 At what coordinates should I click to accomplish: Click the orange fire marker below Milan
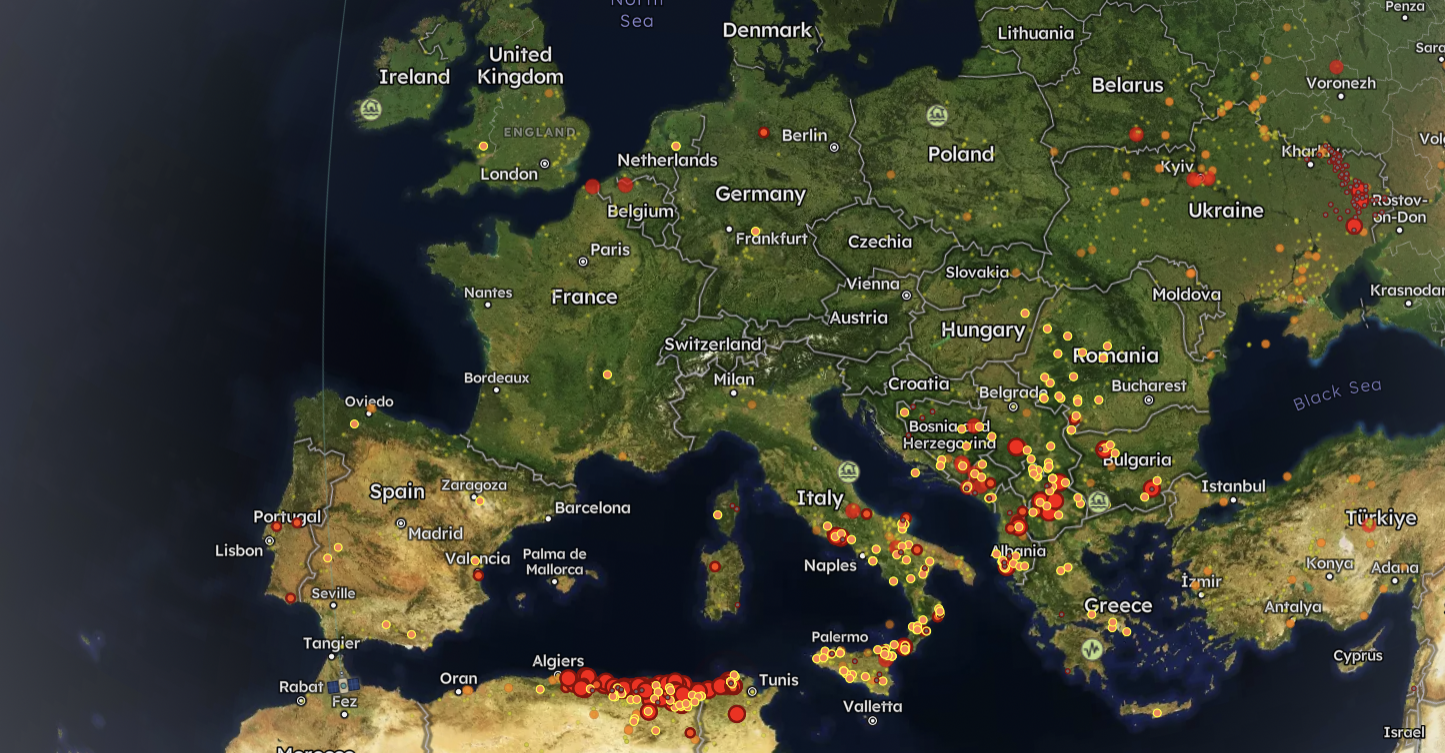coord(750,406)
